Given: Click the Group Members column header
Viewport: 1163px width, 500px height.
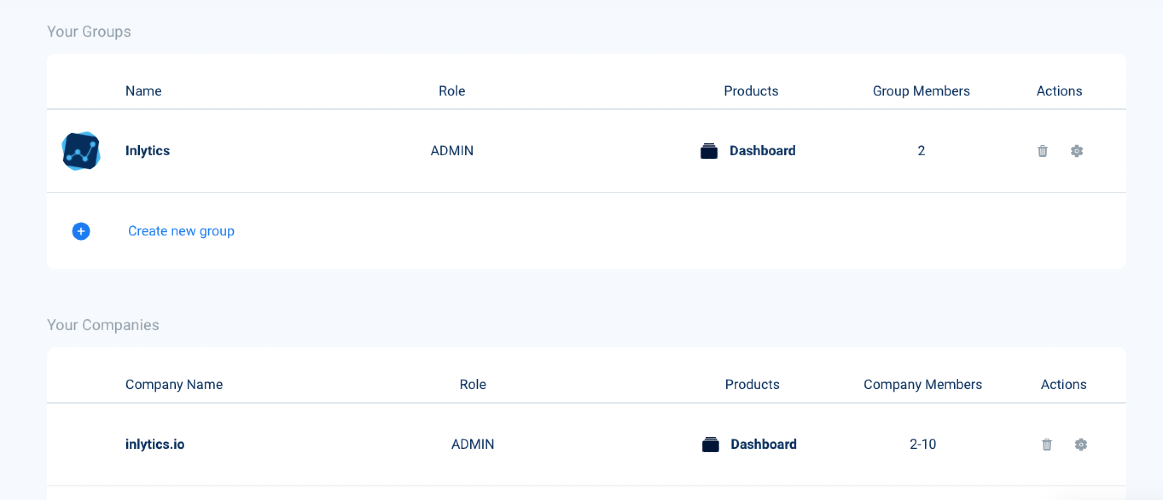Looking at the screenshot, I should (x=921, y=91).
